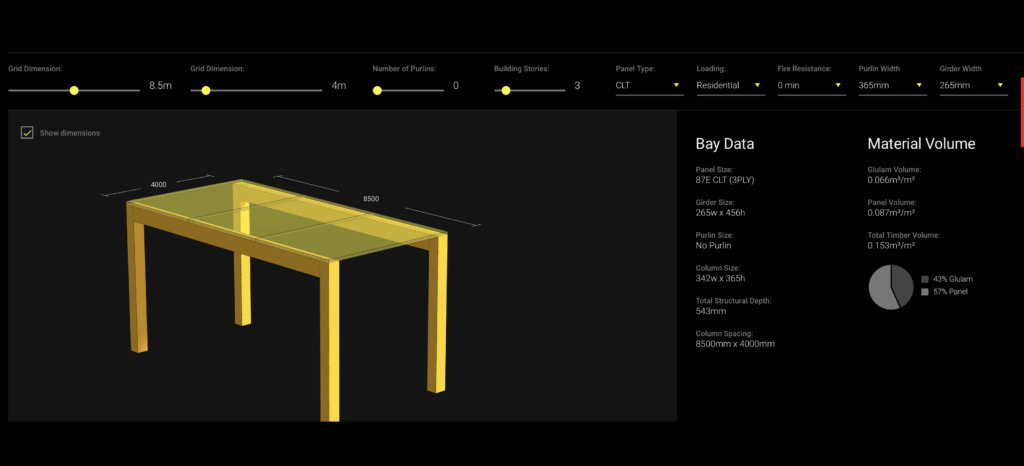Click the 8.5m Grid Dimension slider handle

[x=74, y=91]
